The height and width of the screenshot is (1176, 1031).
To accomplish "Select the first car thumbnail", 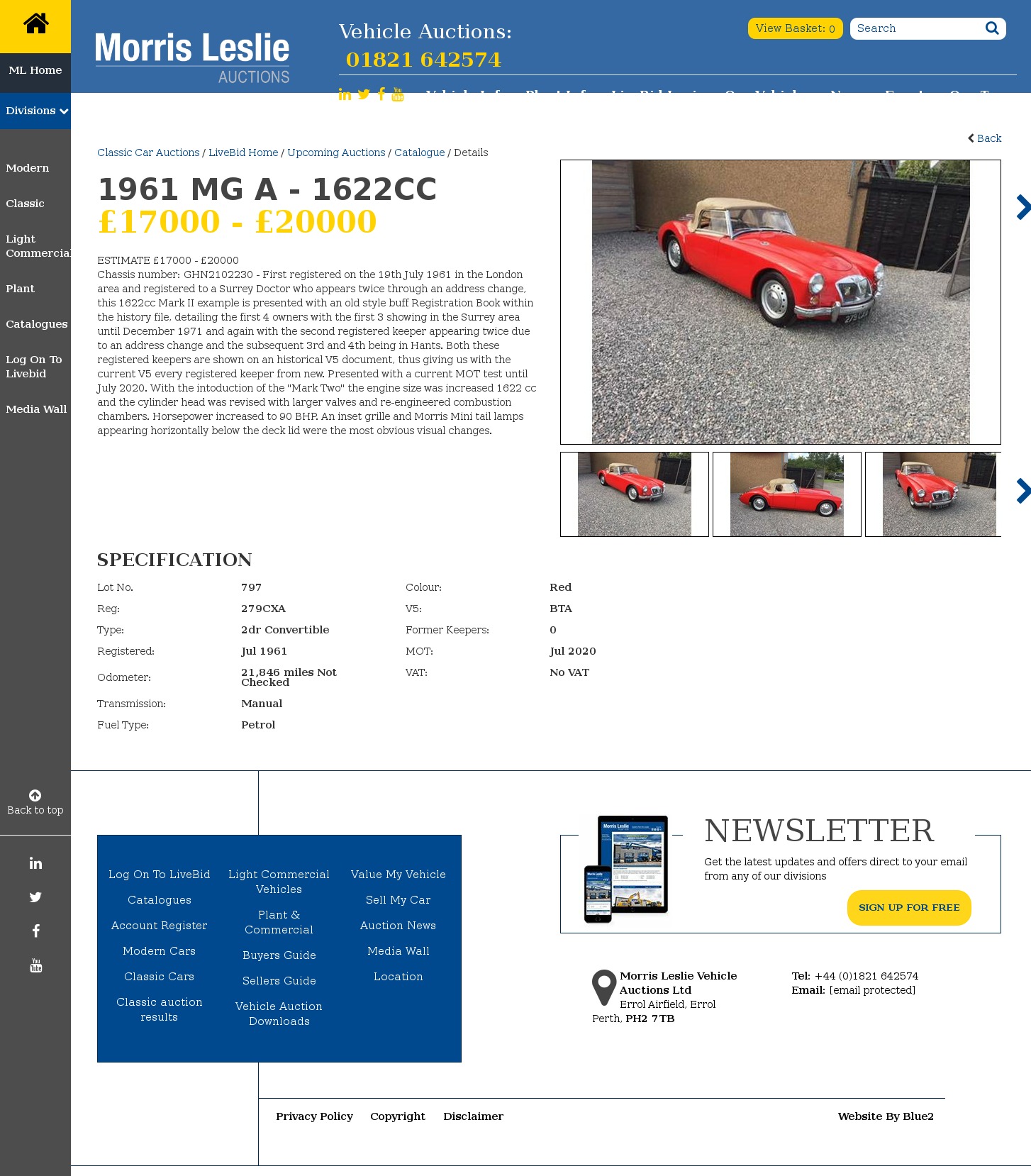I will click(x=635, y=494).
